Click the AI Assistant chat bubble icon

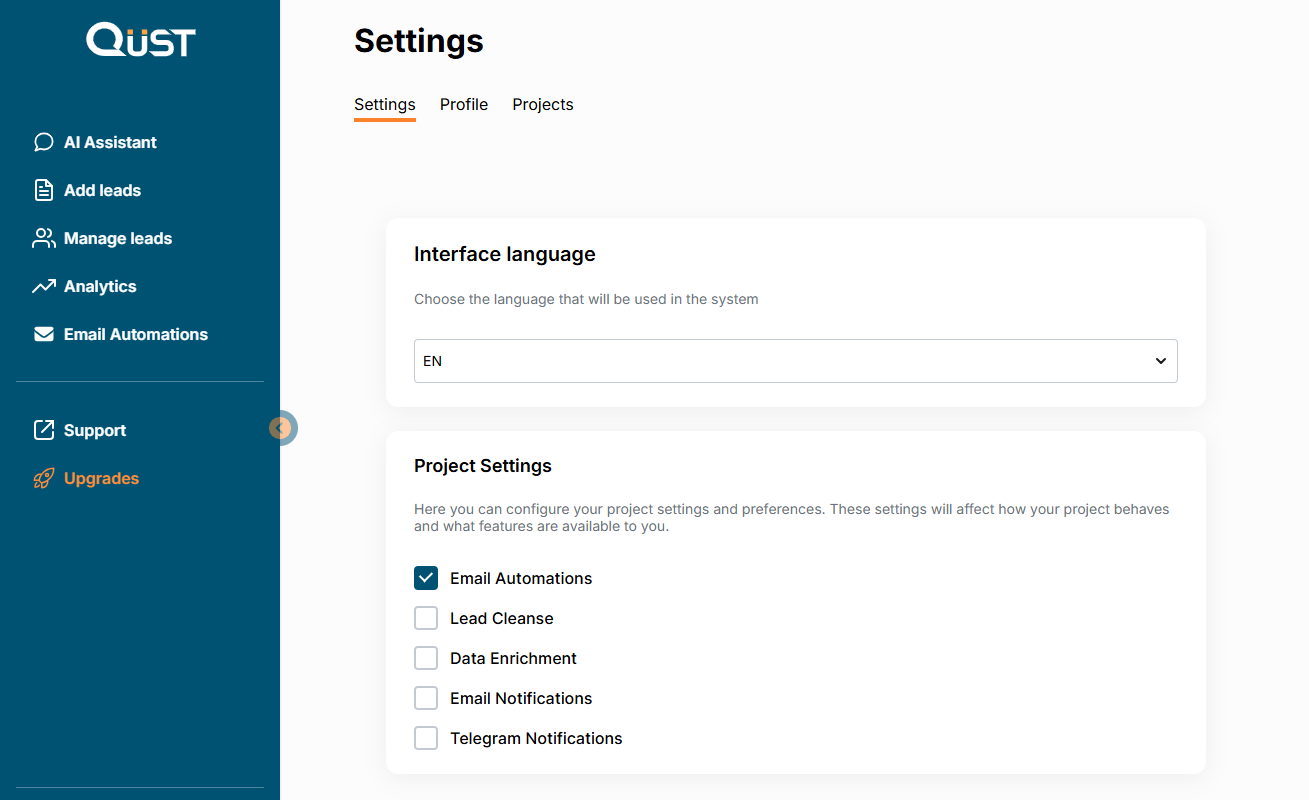pos(43,142)
